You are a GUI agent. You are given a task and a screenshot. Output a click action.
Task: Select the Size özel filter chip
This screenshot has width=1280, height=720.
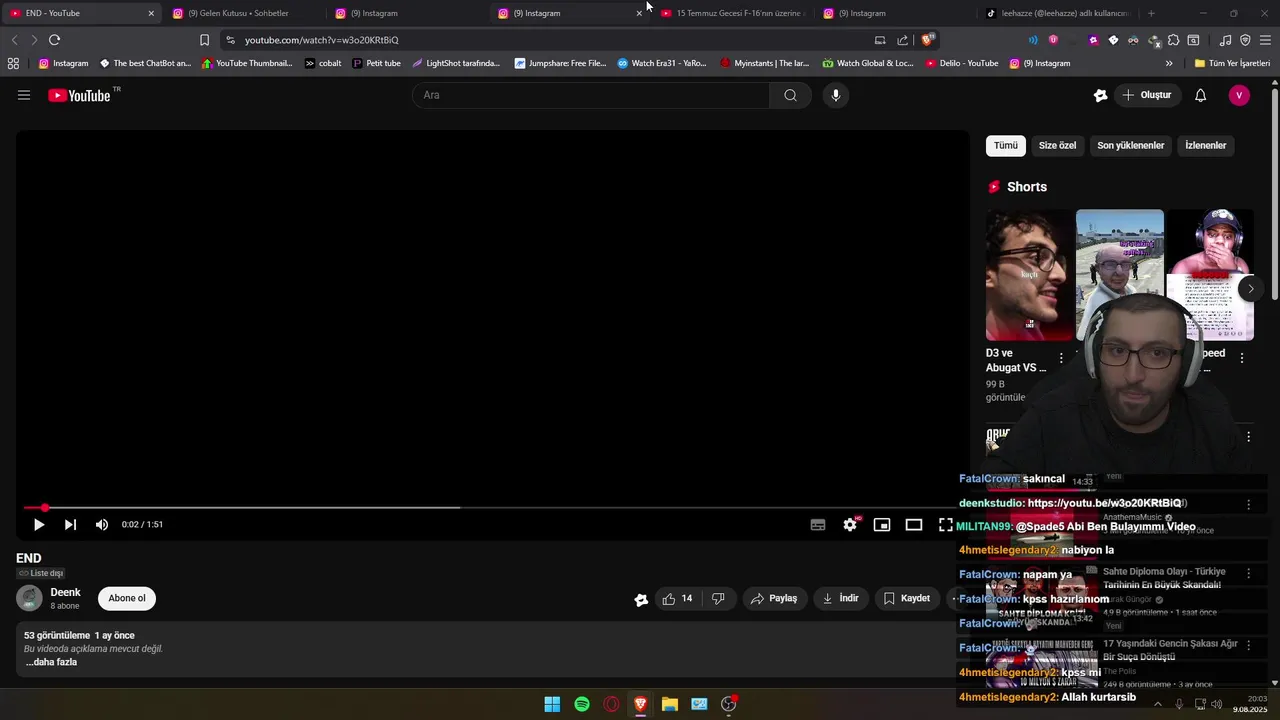click(x=1057, y=145)
